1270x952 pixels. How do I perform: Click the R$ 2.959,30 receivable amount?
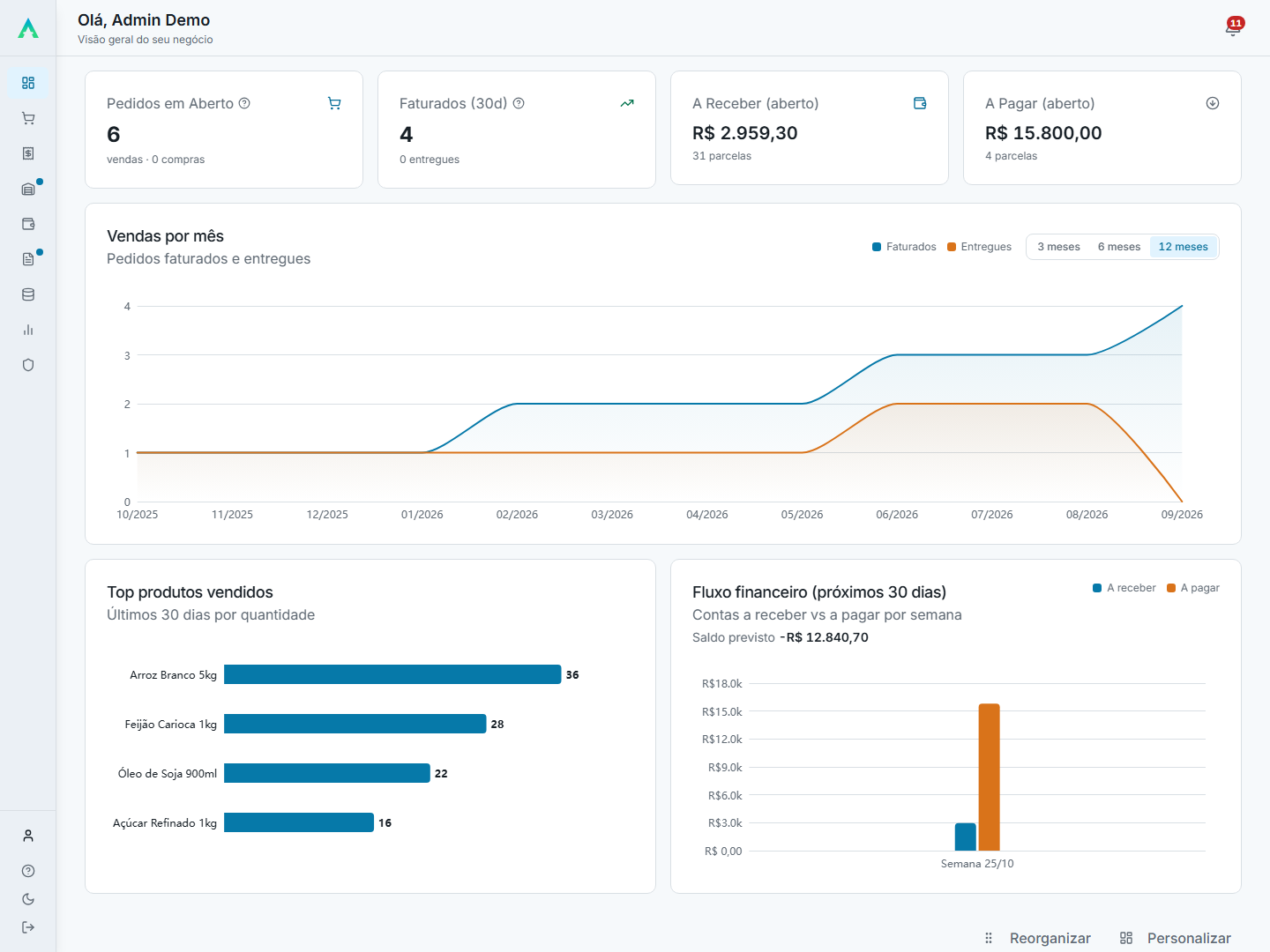tap(745, 133)
